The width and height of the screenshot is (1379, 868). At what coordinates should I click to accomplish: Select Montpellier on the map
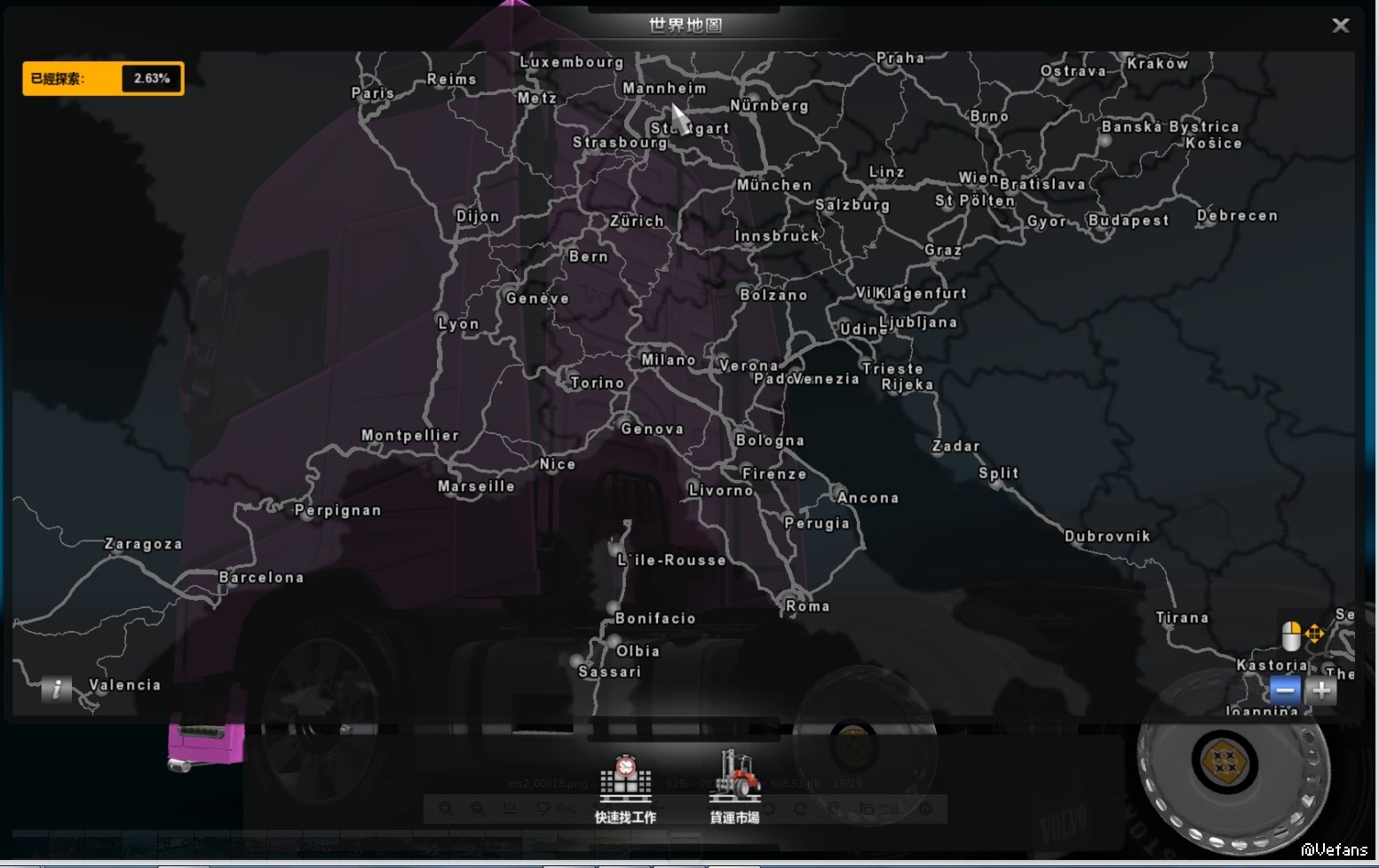pyautogui.click(x=410, y=436)
